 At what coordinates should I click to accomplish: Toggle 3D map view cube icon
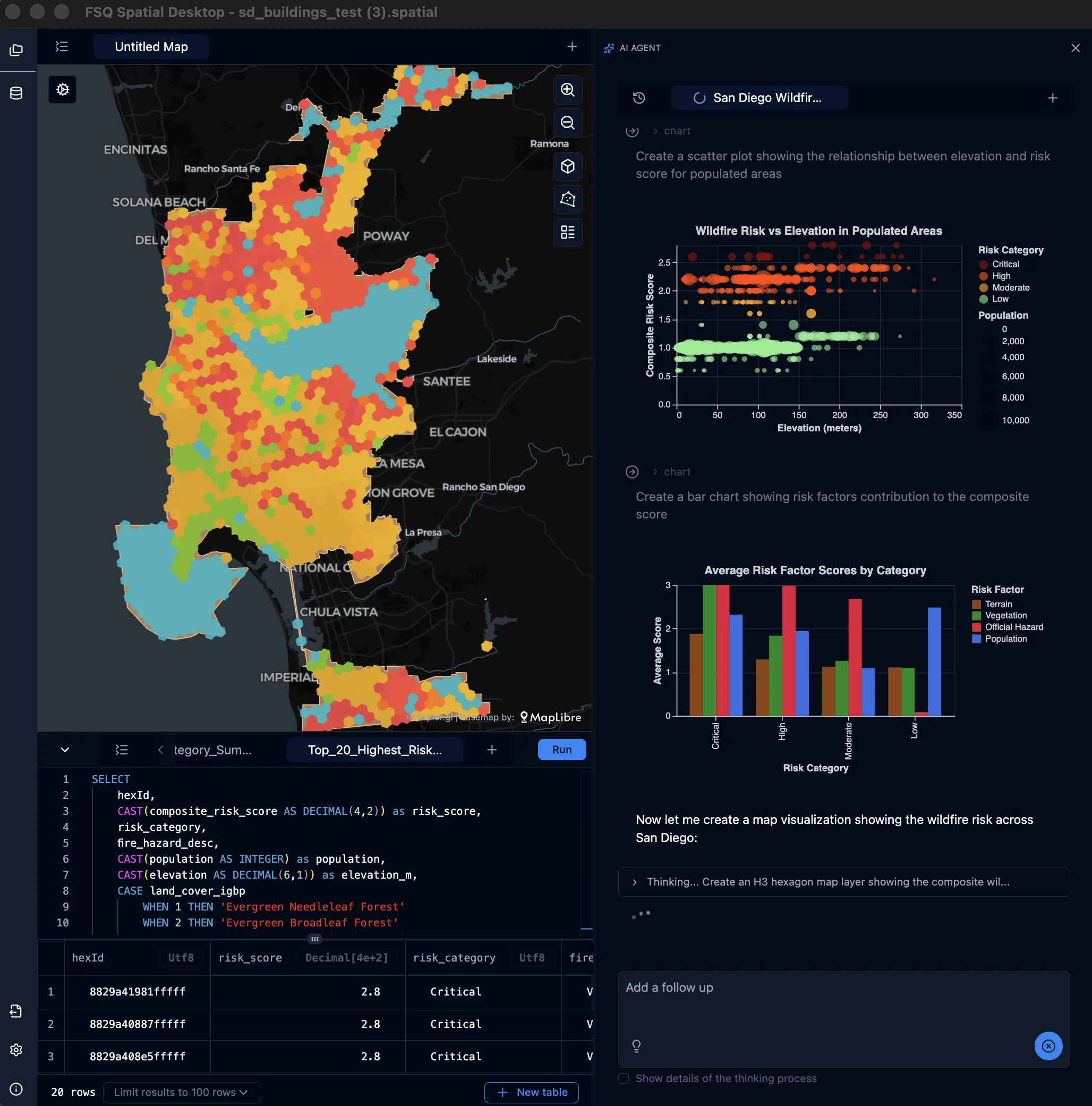567,167
